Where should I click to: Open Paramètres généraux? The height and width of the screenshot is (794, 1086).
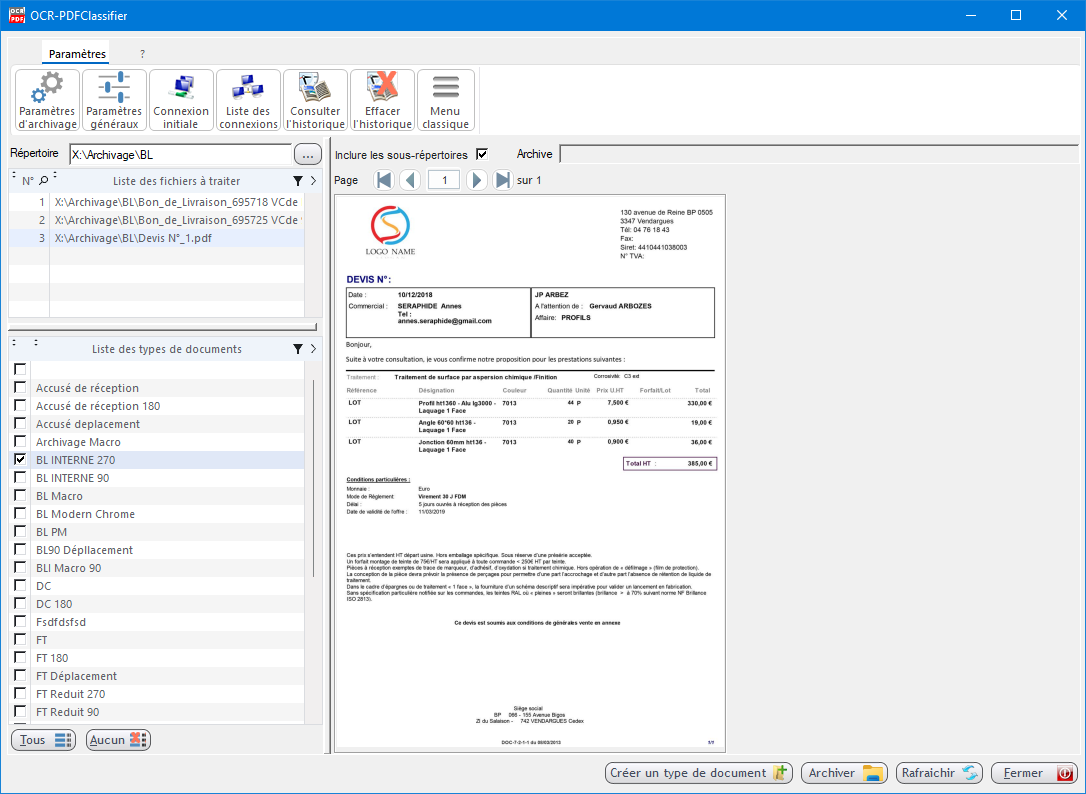pos(114,100)
